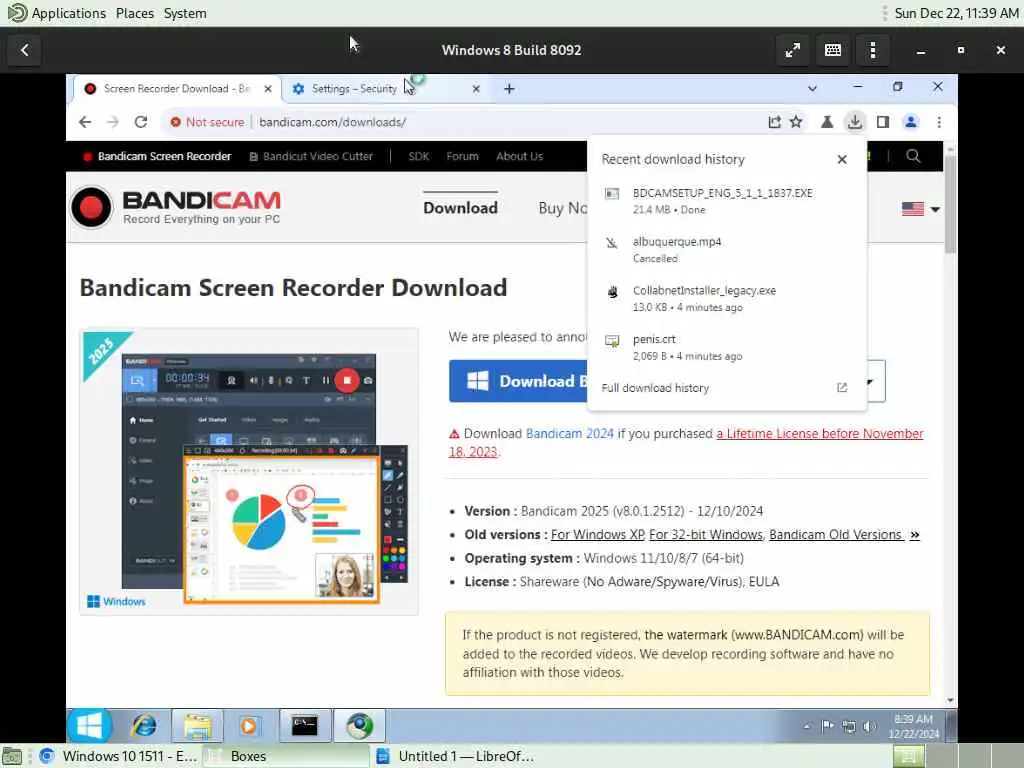Open the Chrome three-dot menu

click(939, 122)
